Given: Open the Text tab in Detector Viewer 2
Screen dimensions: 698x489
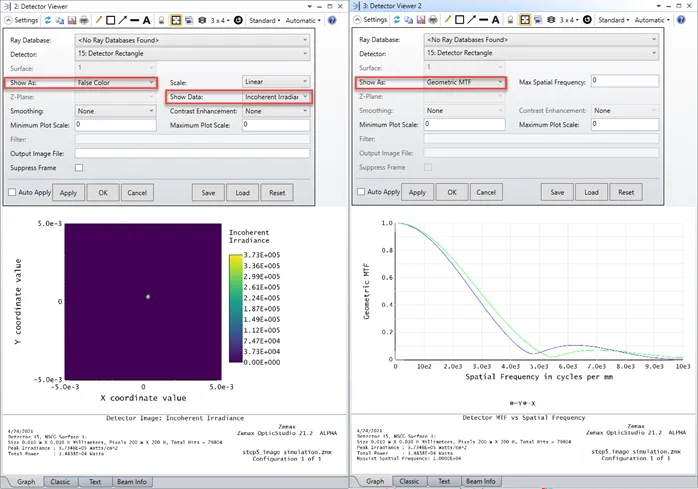Looking at the screenshot, I should coord(446,481).
